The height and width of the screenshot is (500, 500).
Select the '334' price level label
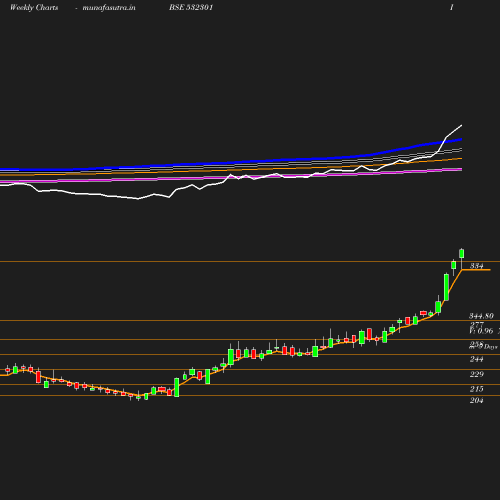click(x=477, y=266)
